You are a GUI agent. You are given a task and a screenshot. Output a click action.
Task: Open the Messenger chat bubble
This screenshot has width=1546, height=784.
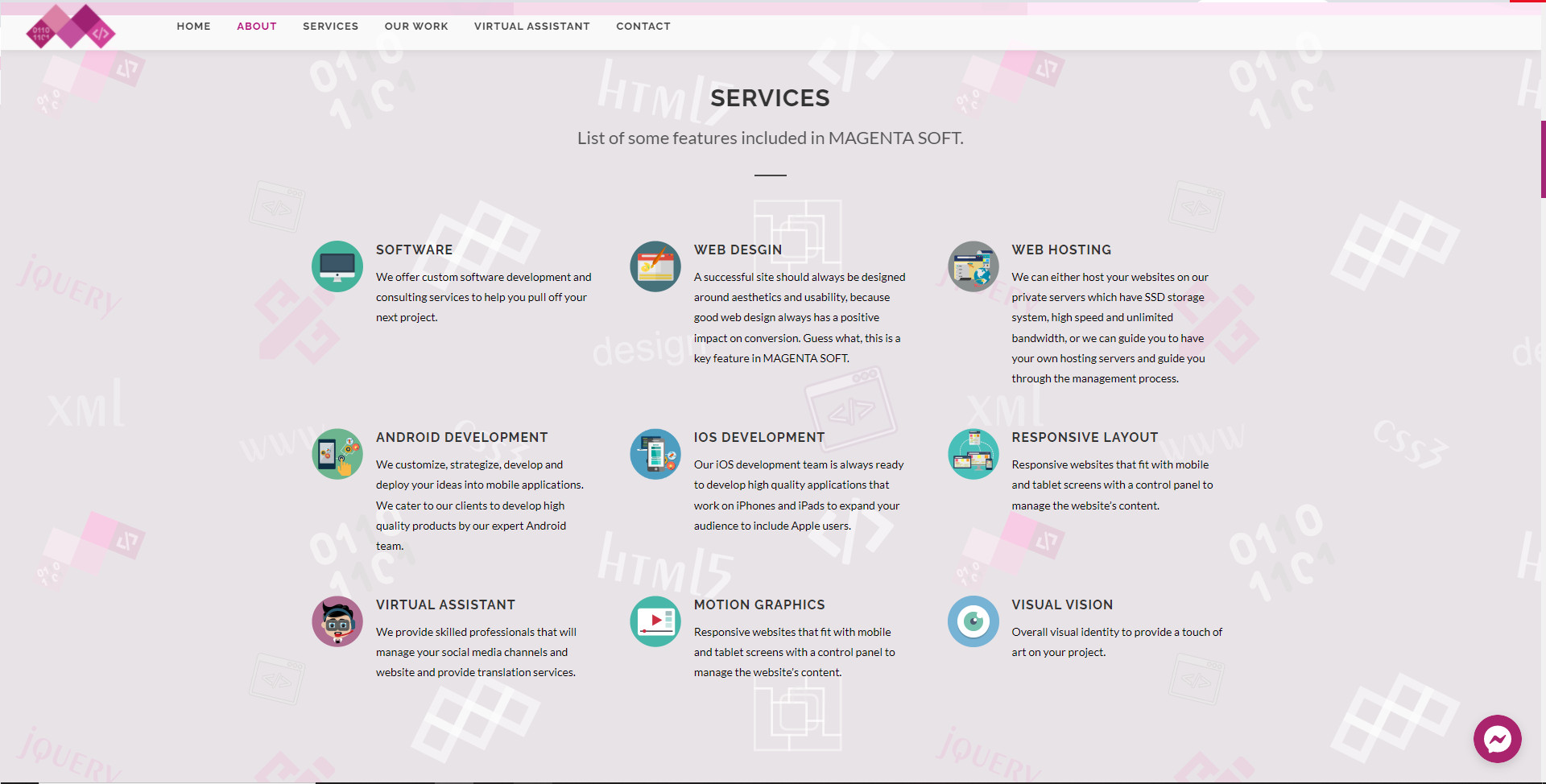coord(1498,739)
